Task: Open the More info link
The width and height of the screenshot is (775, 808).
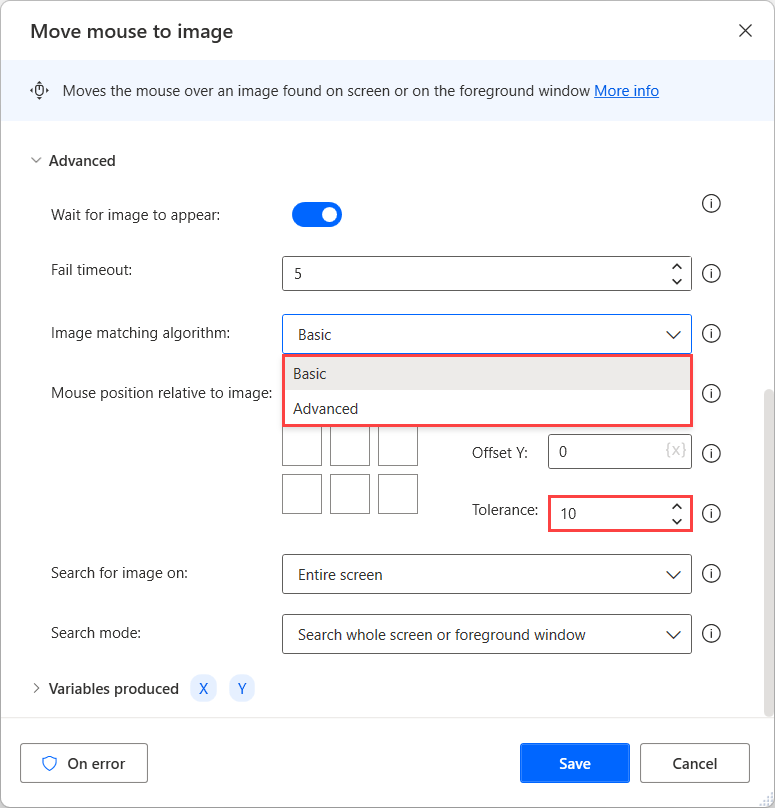Action: coord(626,91)
